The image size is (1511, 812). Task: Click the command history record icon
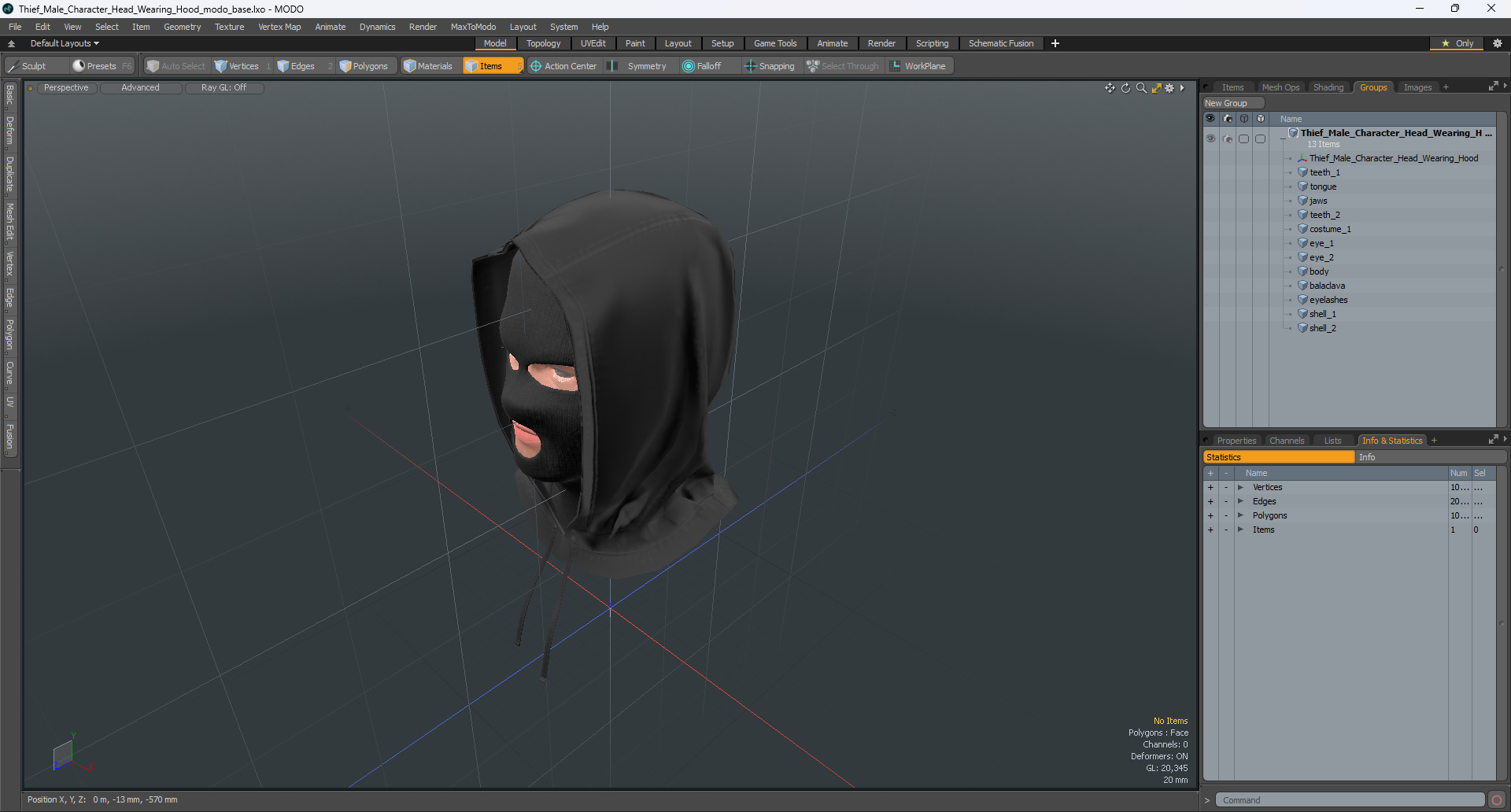pyautogui.click(x=1497, y=800)
